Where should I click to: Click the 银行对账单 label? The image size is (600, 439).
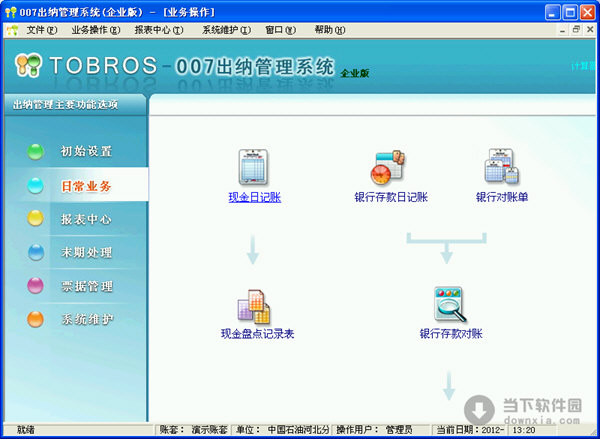[502, 197]
